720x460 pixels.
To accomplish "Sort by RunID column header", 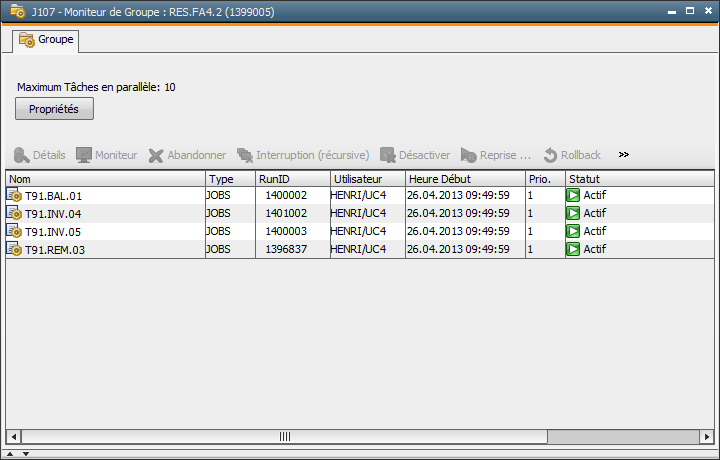I will (x=290, y=178).
